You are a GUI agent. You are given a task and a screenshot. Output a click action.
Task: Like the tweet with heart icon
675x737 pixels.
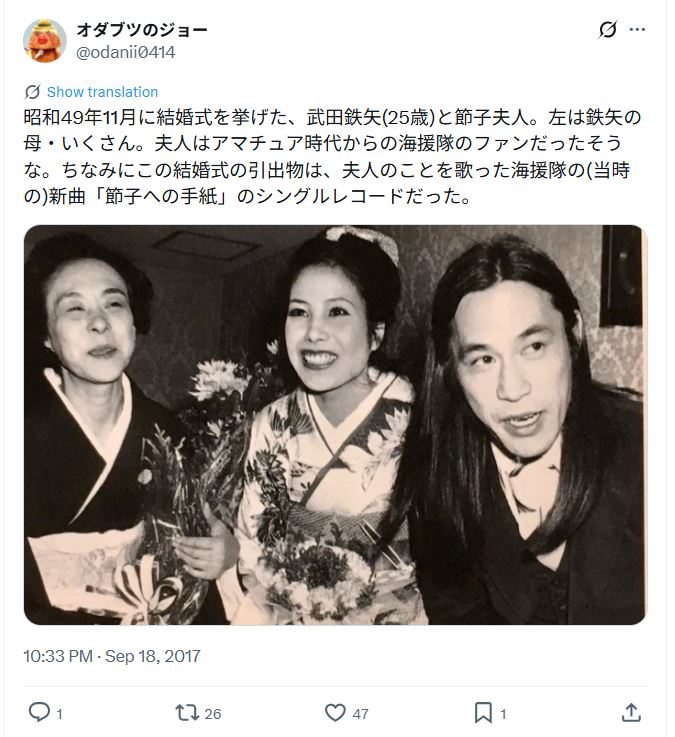click(335, 713)
